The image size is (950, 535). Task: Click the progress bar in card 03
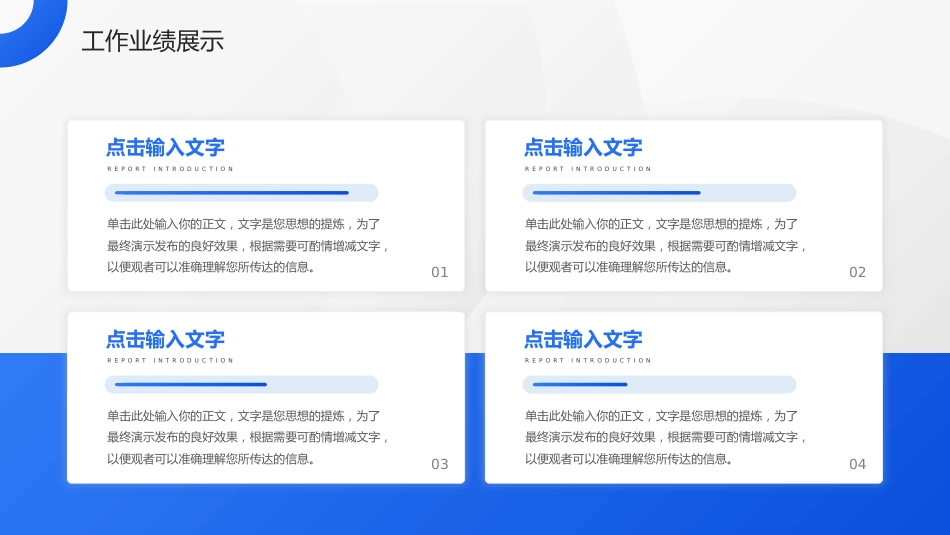point(242,384)
